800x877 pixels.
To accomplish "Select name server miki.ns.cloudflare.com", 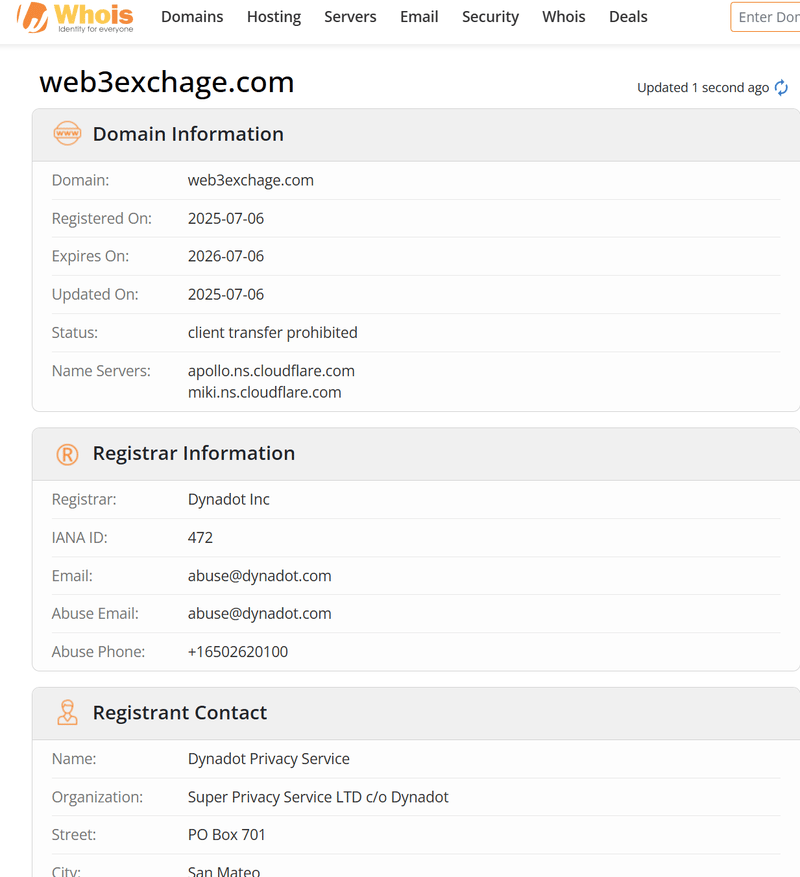I will (x=265, y=392).
